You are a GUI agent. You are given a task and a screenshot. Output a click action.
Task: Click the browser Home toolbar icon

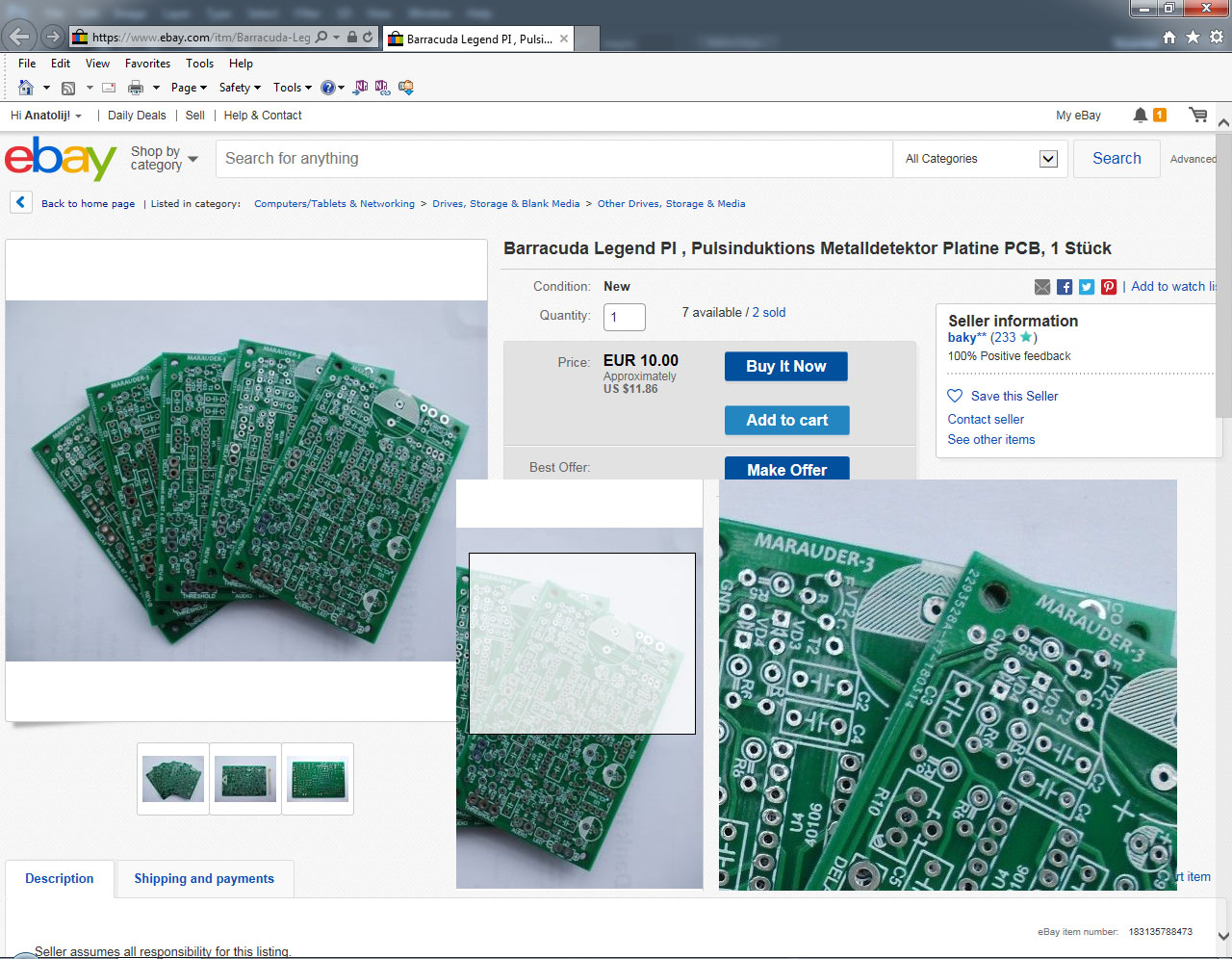click(26, 88)
